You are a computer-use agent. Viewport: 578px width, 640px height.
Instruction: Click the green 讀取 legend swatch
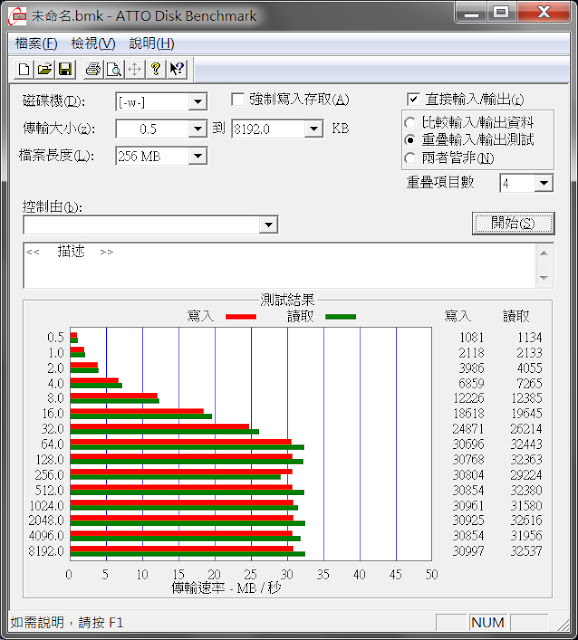[340, 317]
